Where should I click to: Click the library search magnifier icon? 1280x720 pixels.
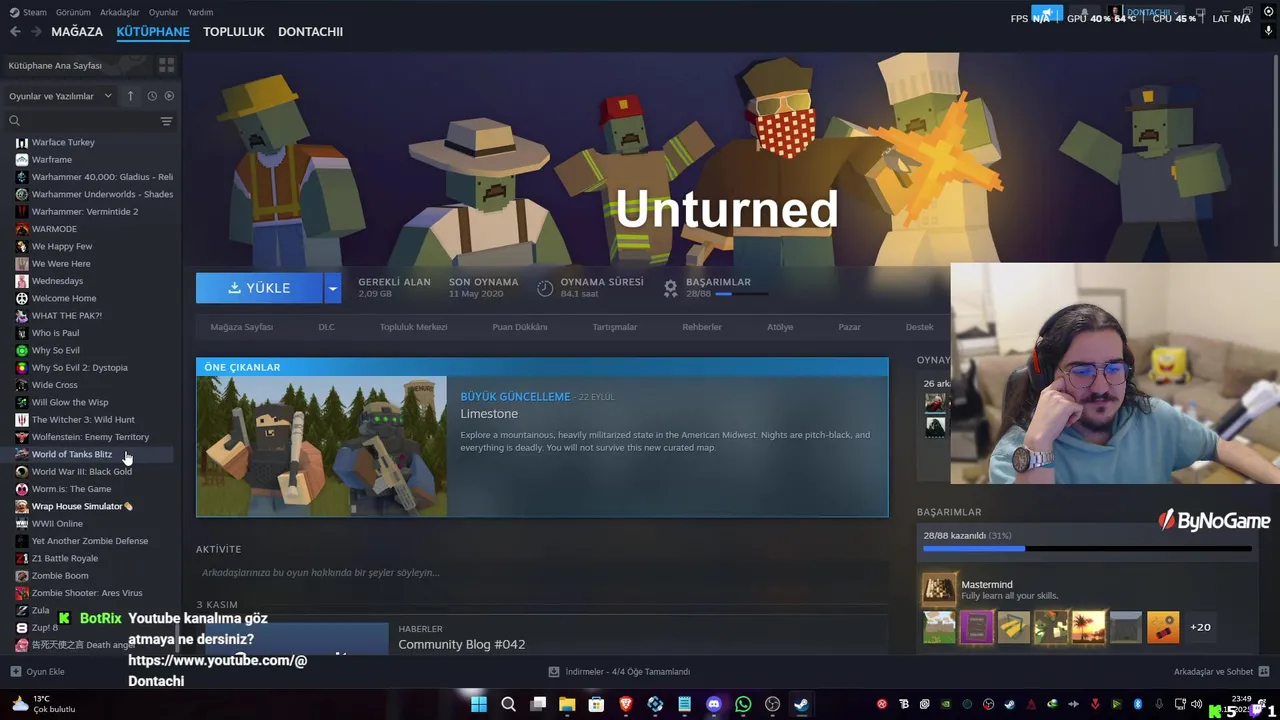point(14,121)
